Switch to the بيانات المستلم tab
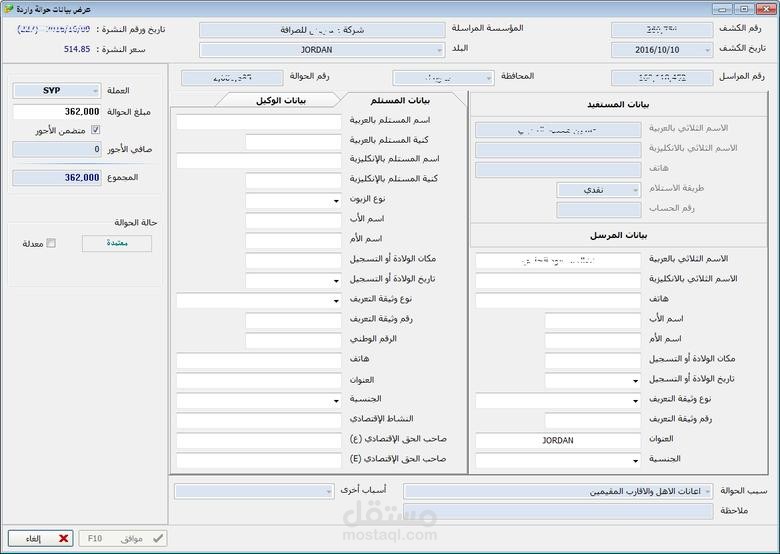780x554 pixels. coord(400,100)
